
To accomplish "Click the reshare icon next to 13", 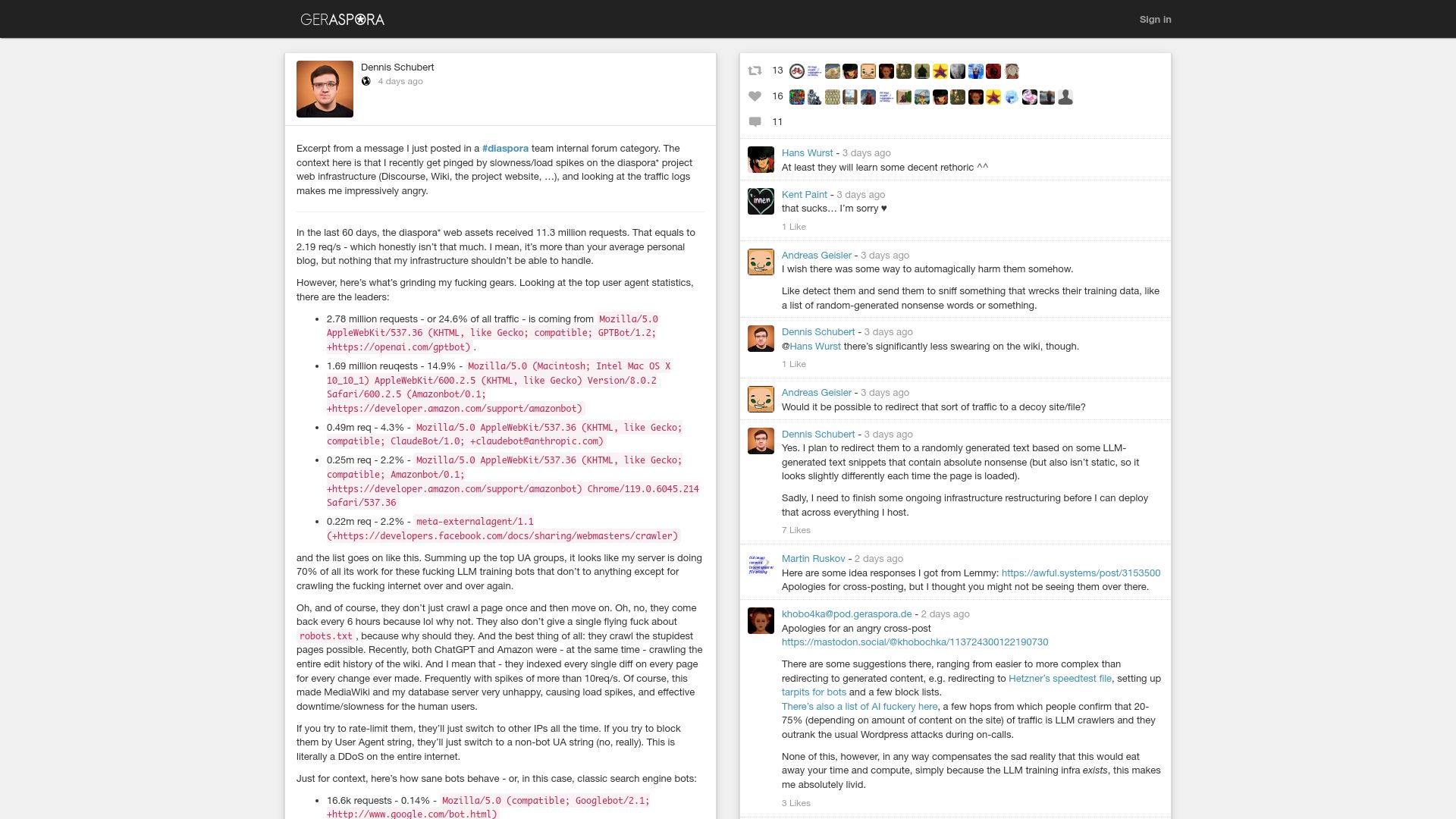I will tap(755, 71).
